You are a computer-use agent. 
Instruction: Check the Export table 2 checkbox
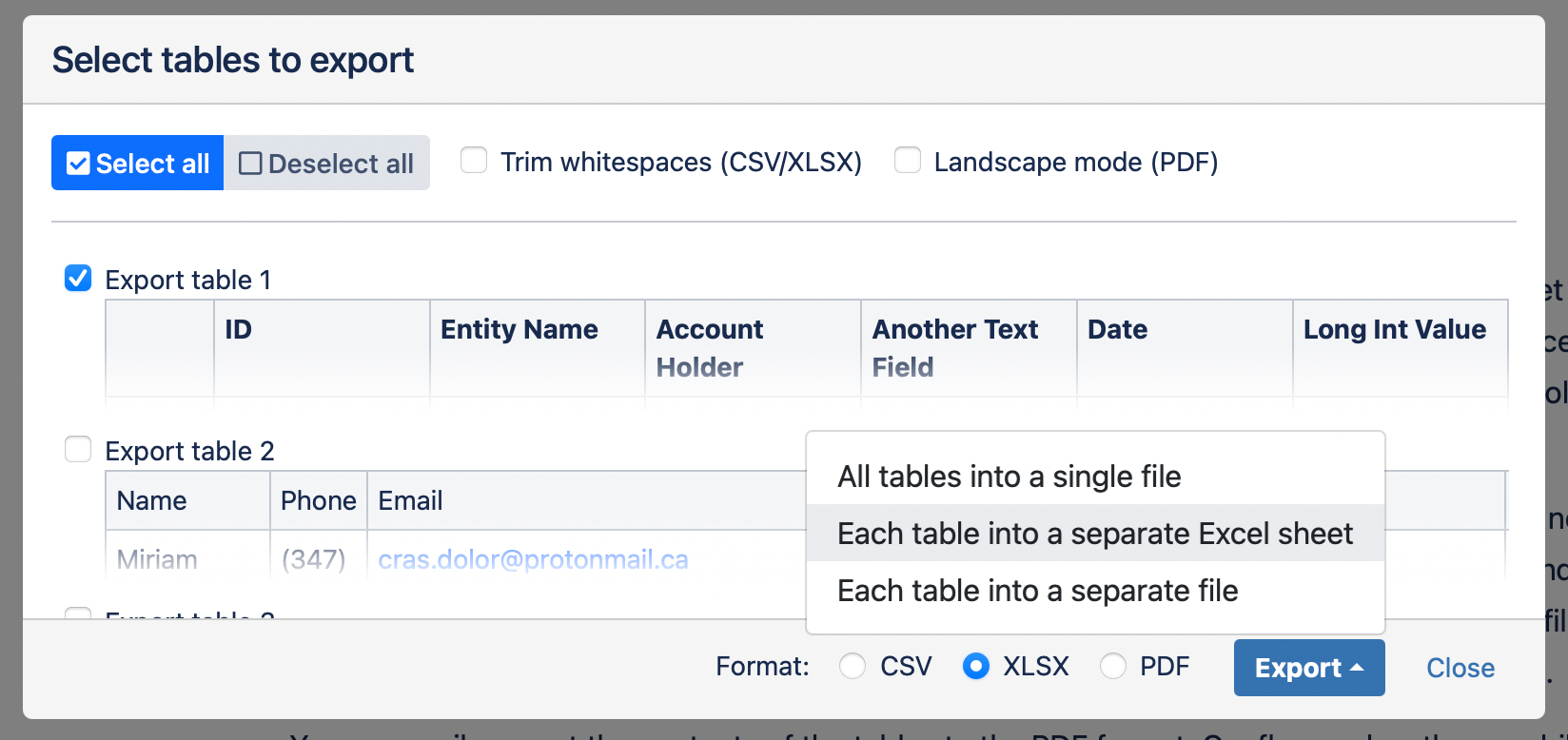point(78,449)
